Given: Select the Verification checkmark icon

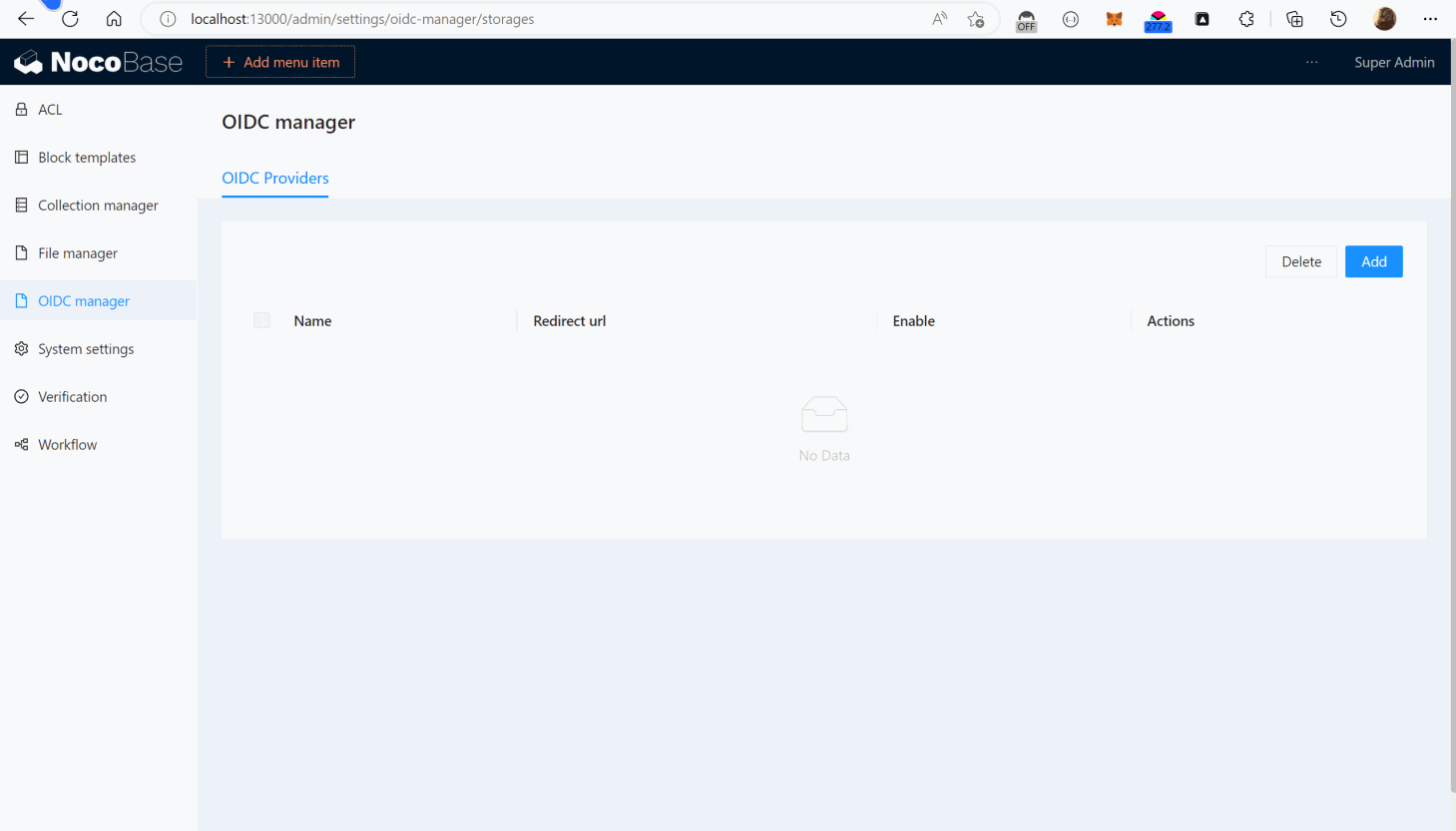Looking at the screenshot, I should point(20,396).
